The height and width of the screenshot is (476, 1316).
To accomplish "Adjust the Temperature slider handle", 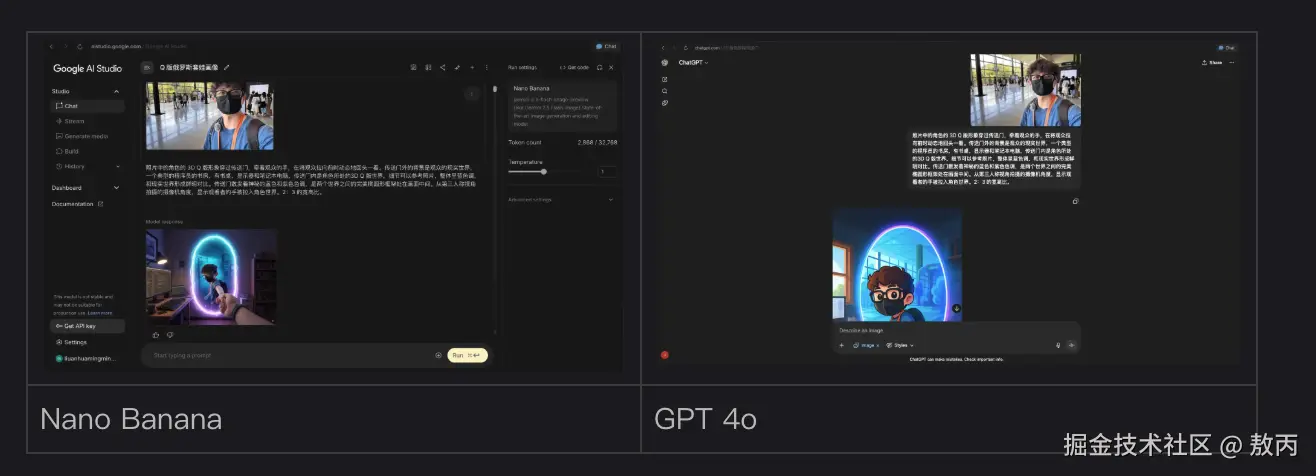I will 543,171.
